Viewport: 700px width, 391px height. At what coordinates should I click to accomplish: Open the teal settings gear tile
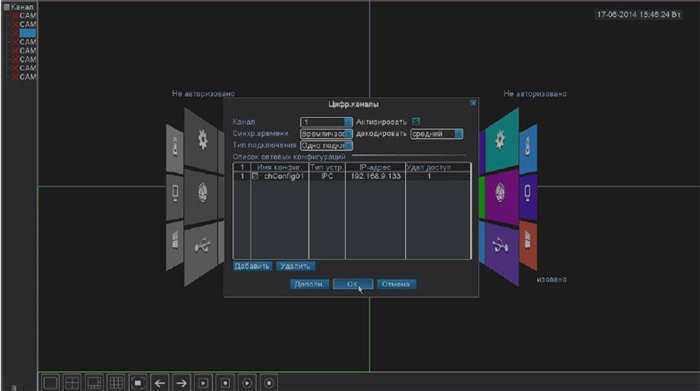(x=501, y=141)
